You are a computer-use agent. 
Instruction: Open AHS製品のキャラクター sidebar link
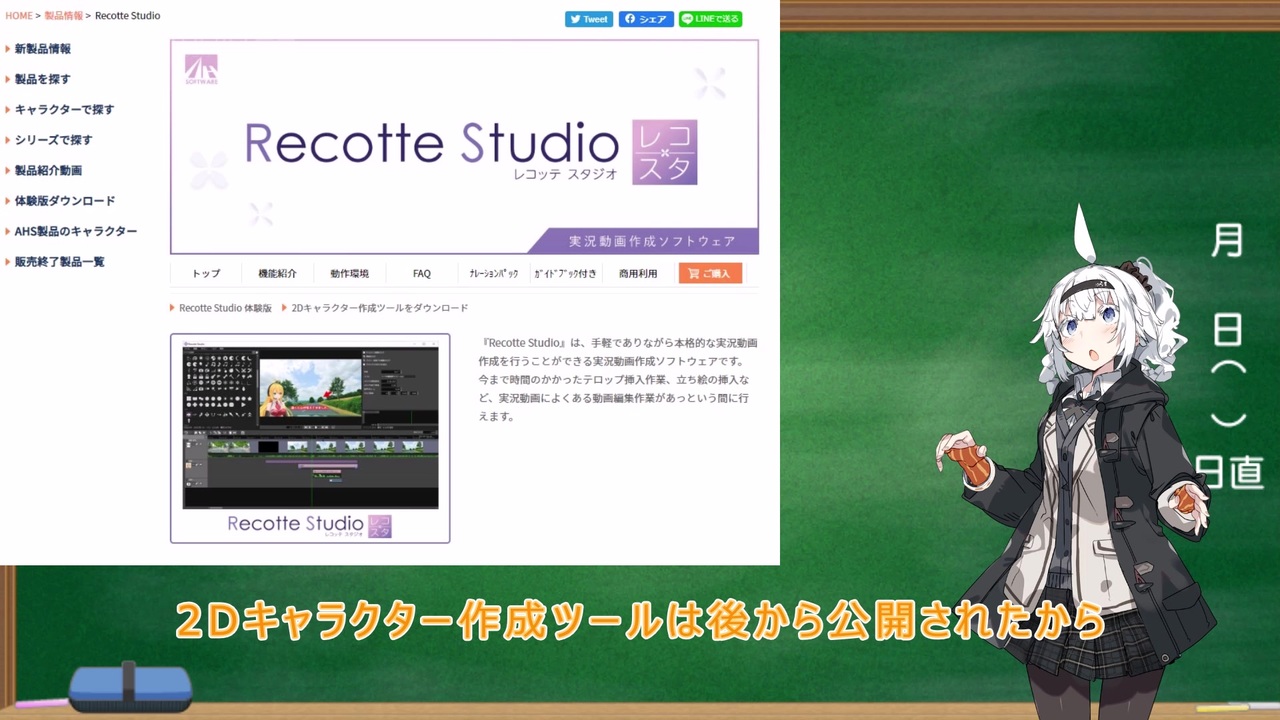click(75, 231)
